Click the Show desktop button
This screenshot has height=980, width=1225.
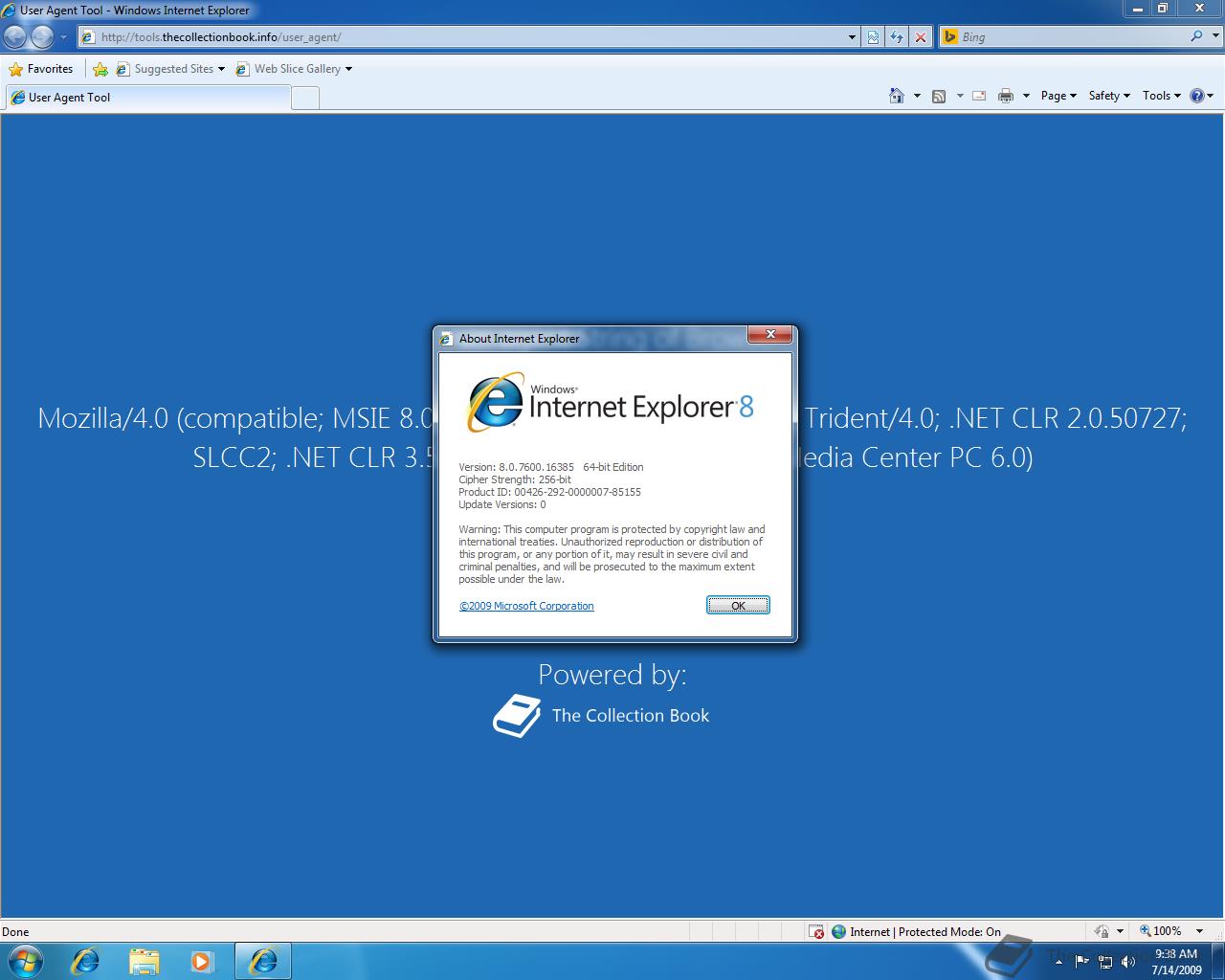tap(1217, 962)
